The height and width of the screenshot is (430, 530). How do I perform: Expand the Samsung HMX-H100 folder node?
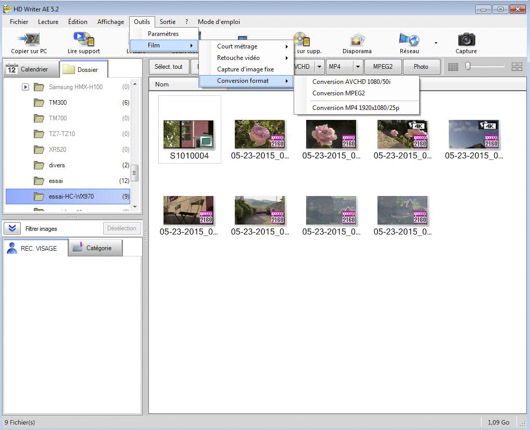[25, 87]
